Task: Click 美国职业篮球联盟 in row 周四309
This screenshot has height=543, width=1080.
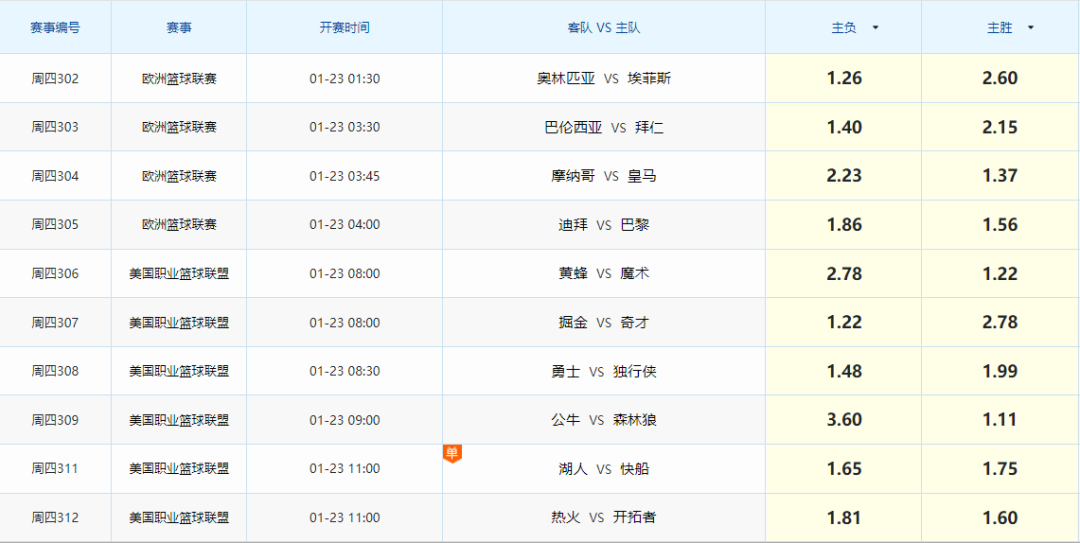Action: pyautogui.click(x=179, y=420)
